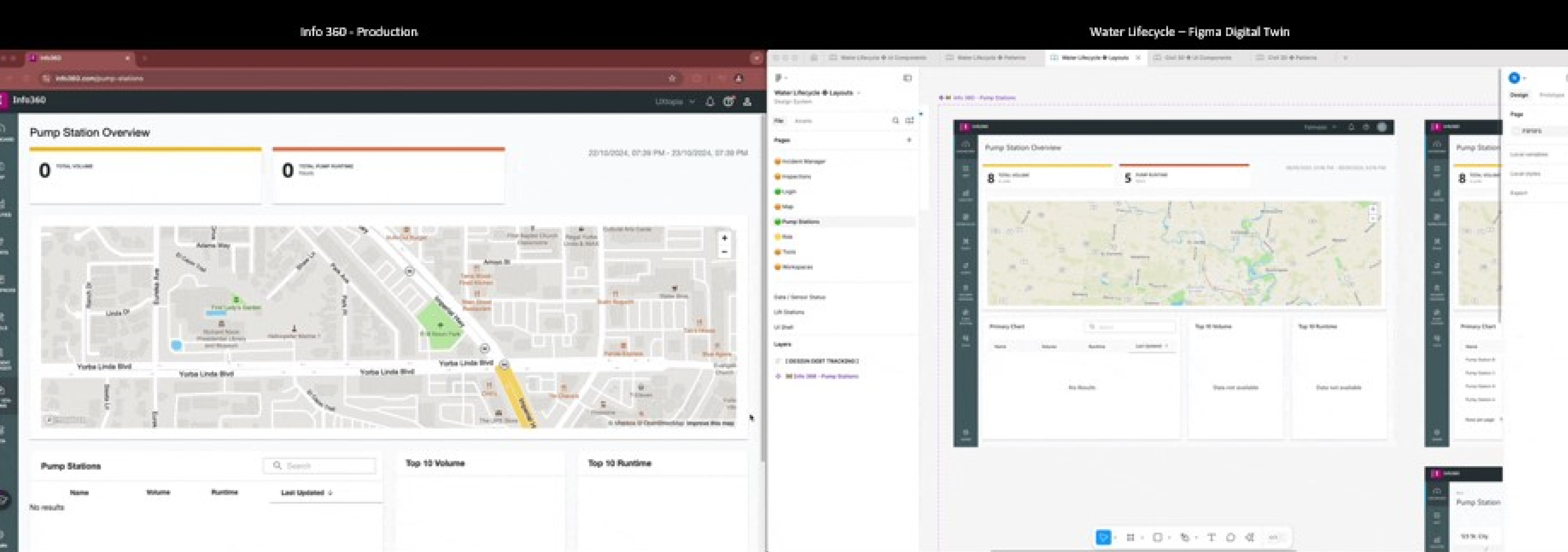Select the Design tab in Figma right panel

tap(1519, 96)
